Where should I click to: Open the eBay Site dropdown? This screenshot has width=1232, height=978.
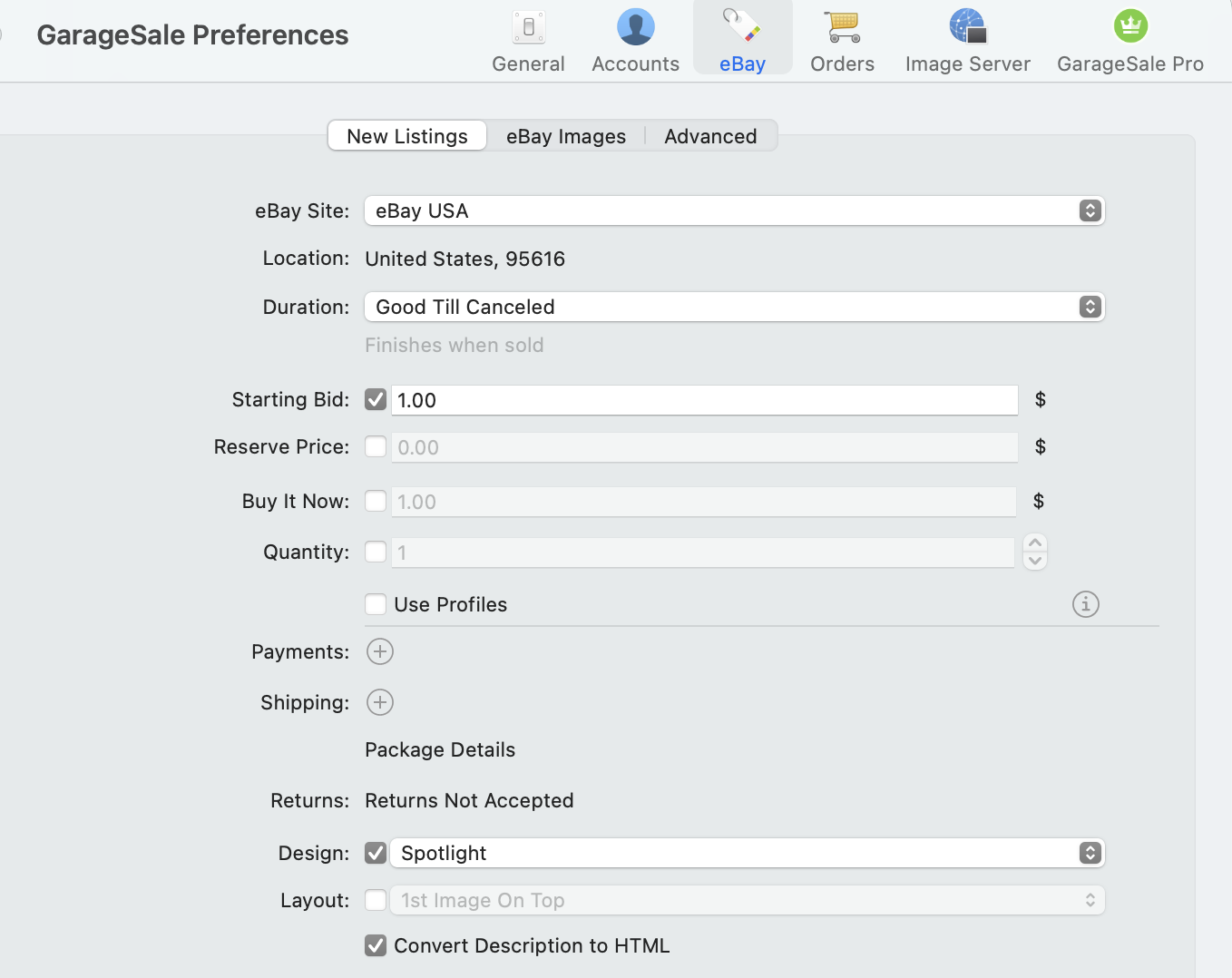735,210
